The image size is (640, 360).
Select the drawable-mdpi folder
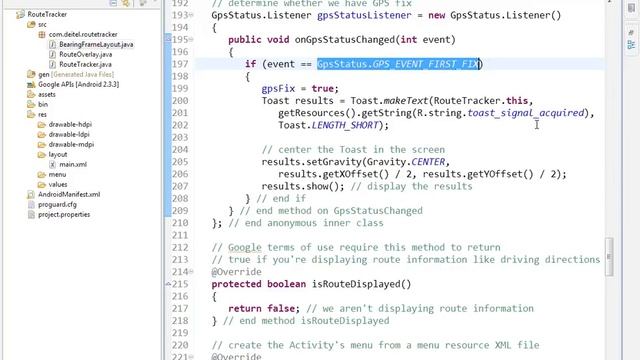pyautogui.click(x=66, y=144)
